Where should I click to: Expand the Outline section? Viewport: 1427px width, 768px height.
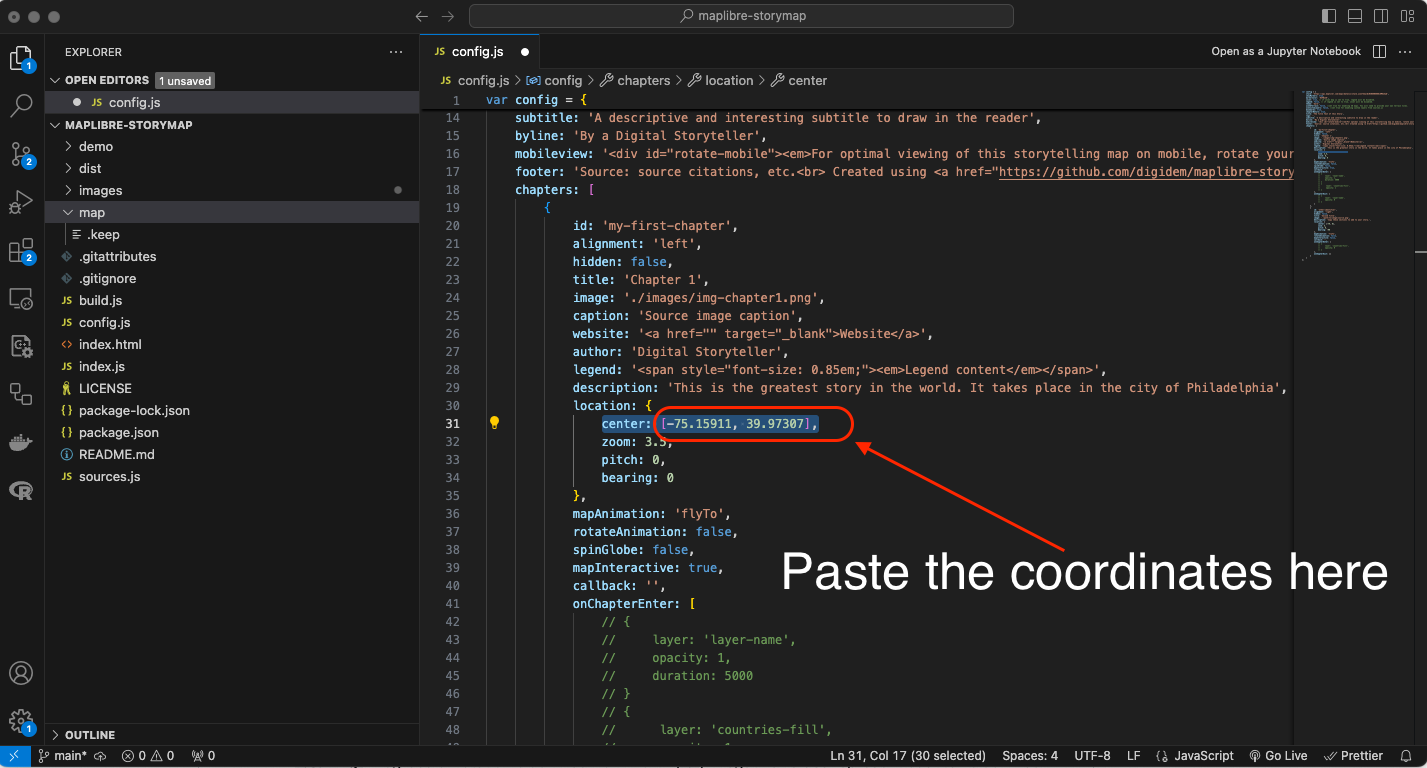click(x=90, y=735)
